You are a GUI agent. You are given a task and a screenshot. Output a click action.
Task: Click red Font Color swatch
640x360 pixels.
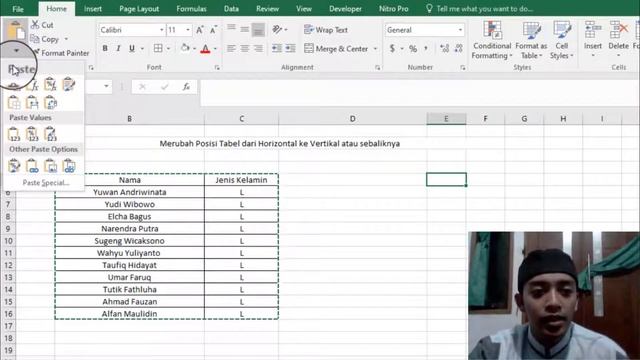pos(205,49)
